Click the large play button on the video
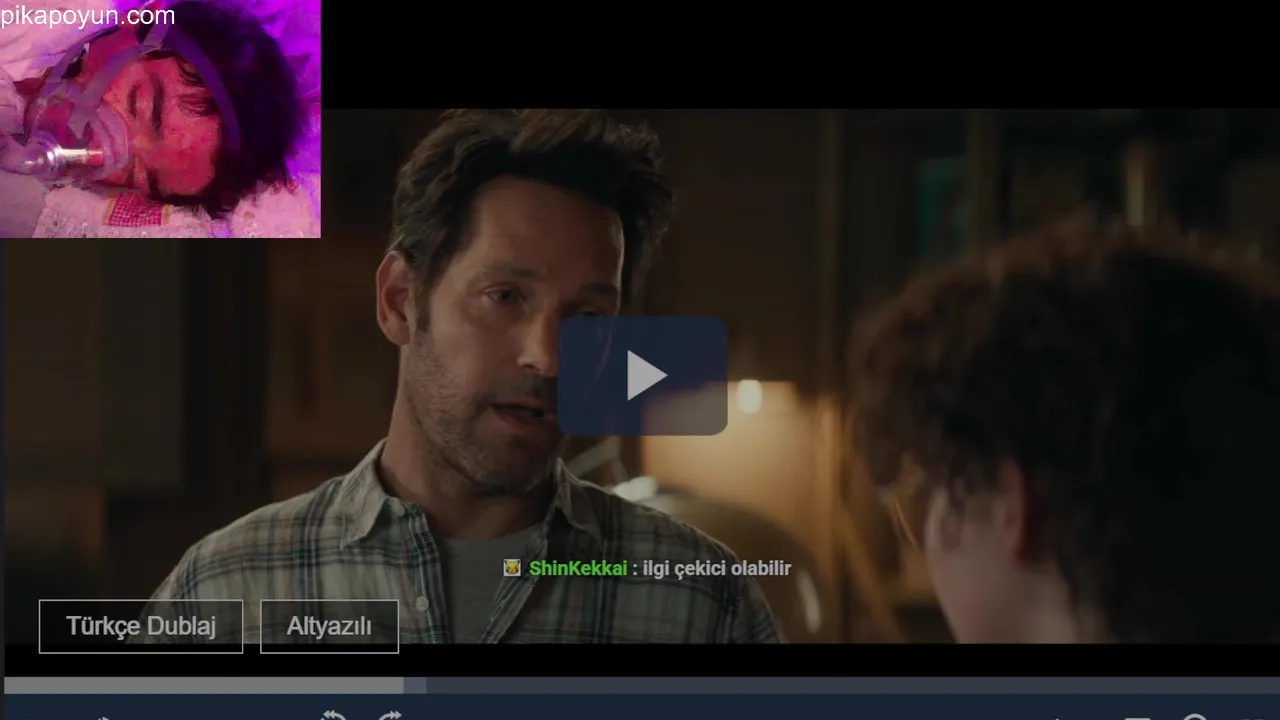This screenshot has height=720, width=1280. [x=643, y=376]
